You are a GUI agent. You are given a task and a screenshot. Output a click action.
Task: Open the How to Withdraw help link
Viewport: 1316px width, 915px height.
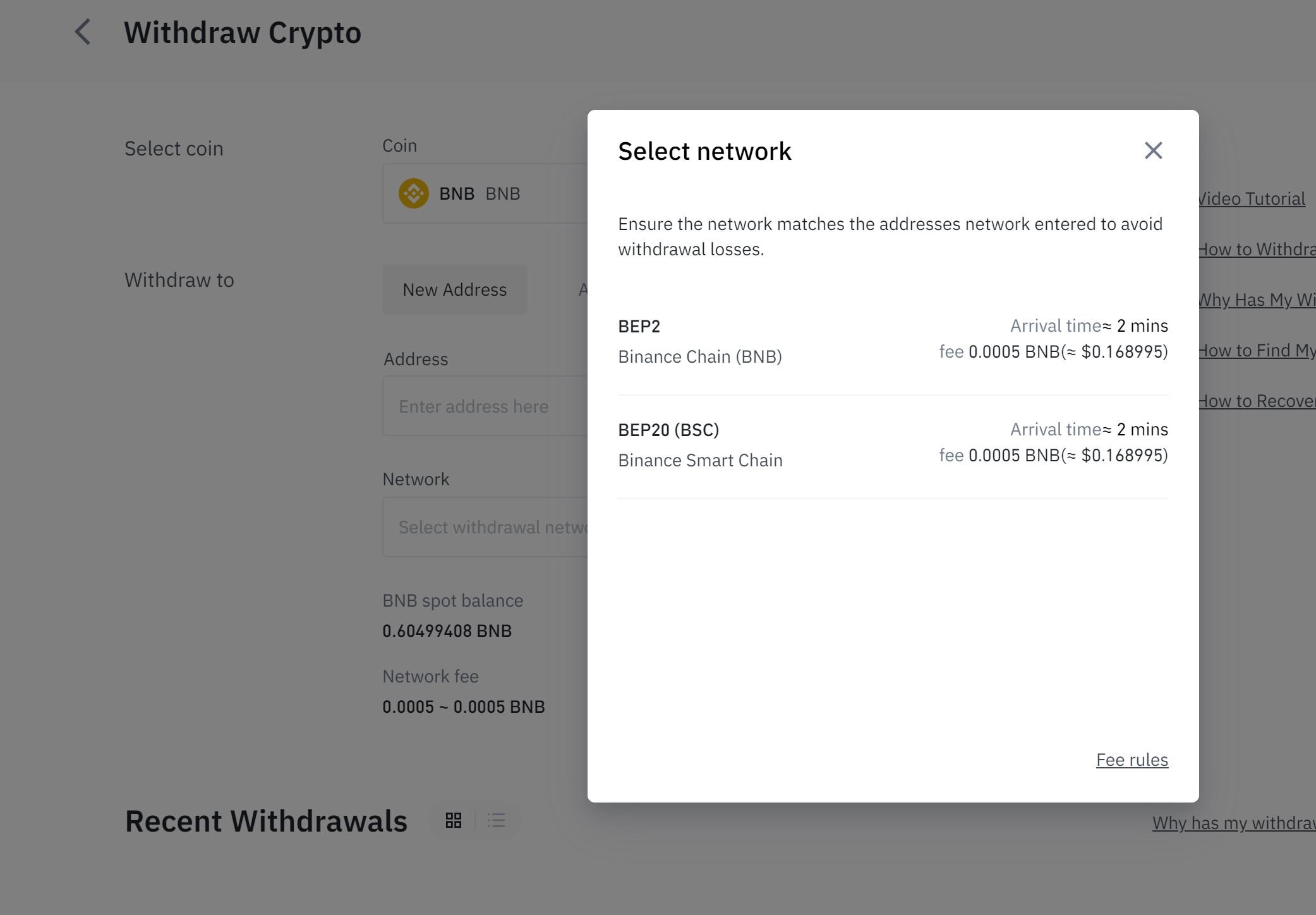[x=1257, y=249]
